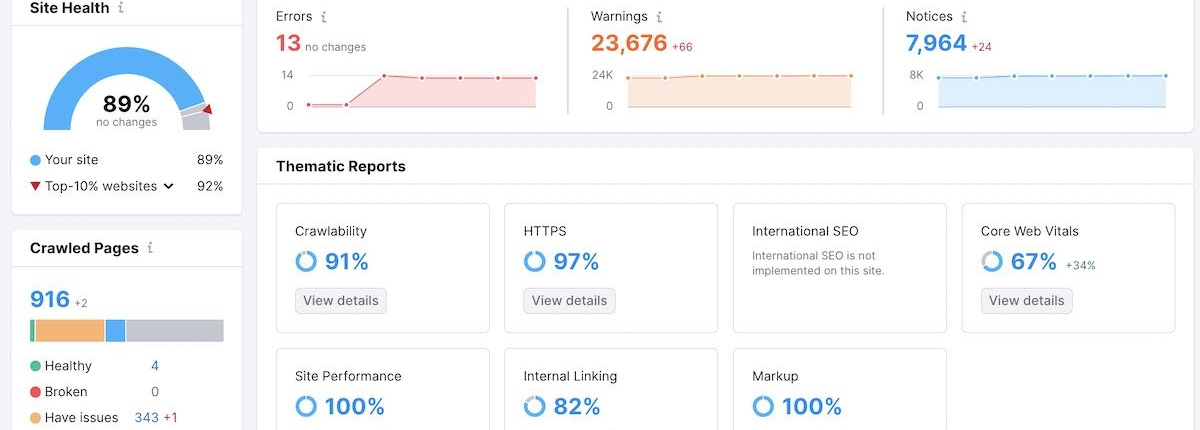The image size is (1200, 430).
Task: Open View details for Crawlability
Action: point(340,300)
